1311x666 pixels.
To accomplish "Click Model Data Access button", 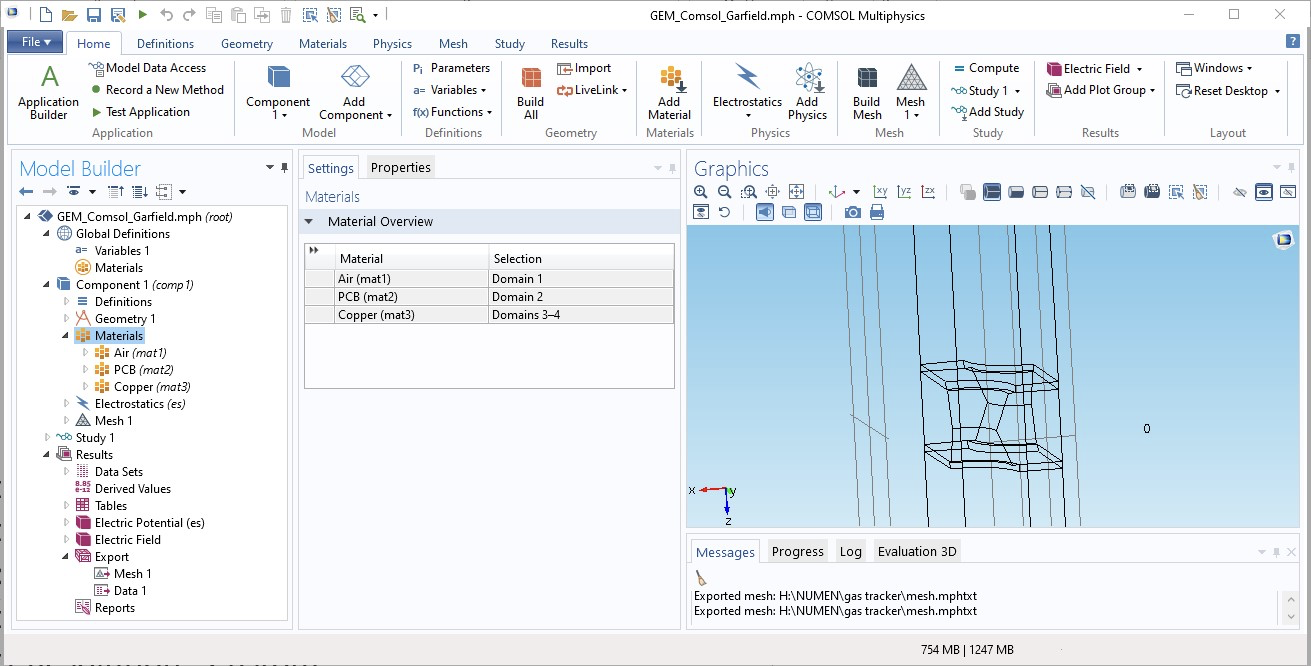I will tap(147, 68).
